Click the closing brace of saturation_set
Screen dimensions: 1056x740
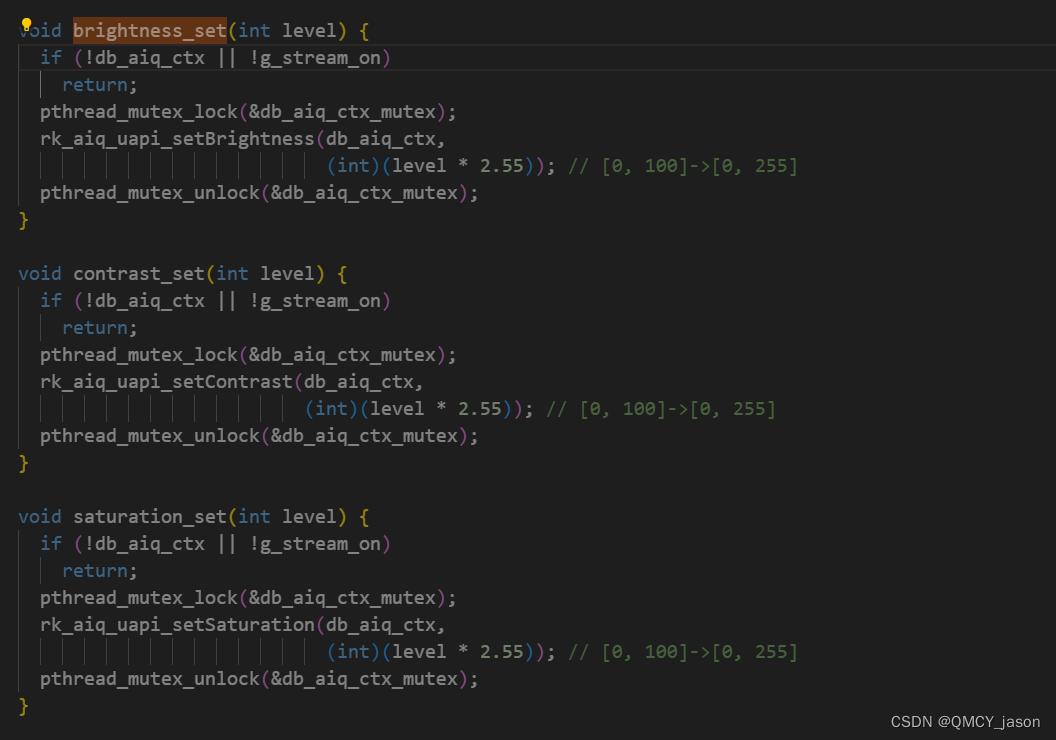click(x=24, y=707)
